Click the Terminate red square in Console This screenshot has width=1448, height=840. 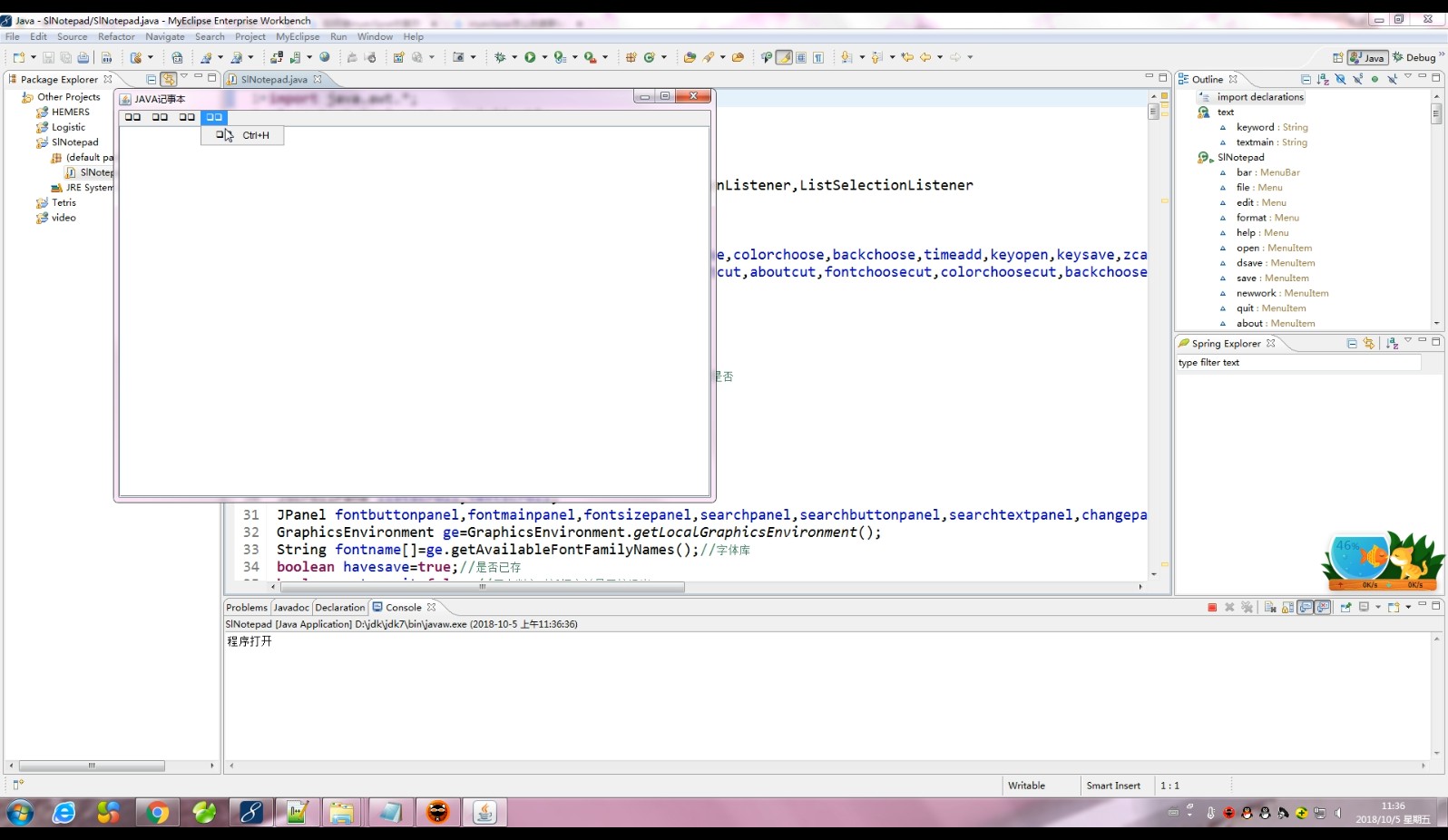pos(1212,607)
